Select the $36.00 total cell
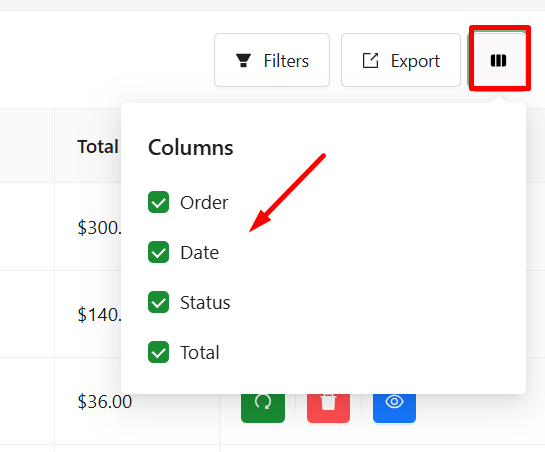The image size is (545, 452). click(x=105, y=402)
